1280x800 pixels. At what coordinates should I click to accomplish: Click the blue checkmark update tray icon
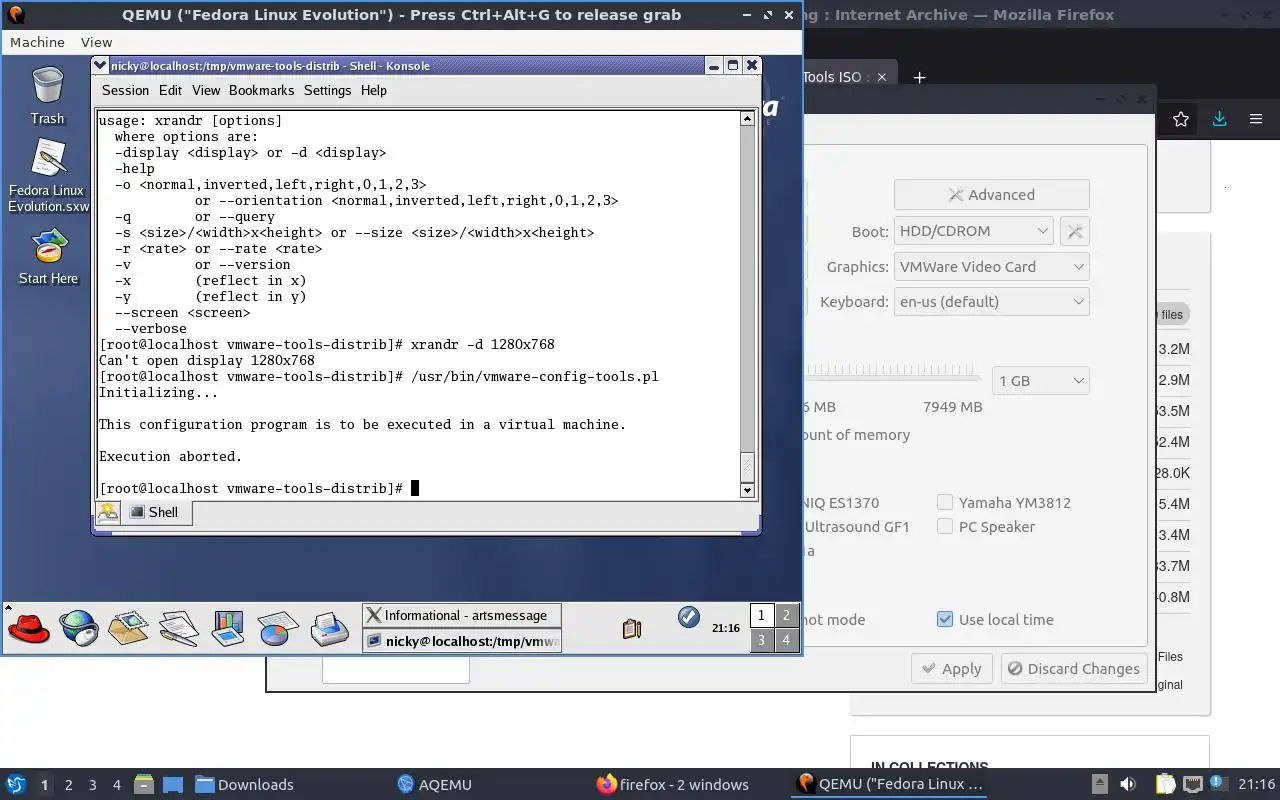(688, 616)
